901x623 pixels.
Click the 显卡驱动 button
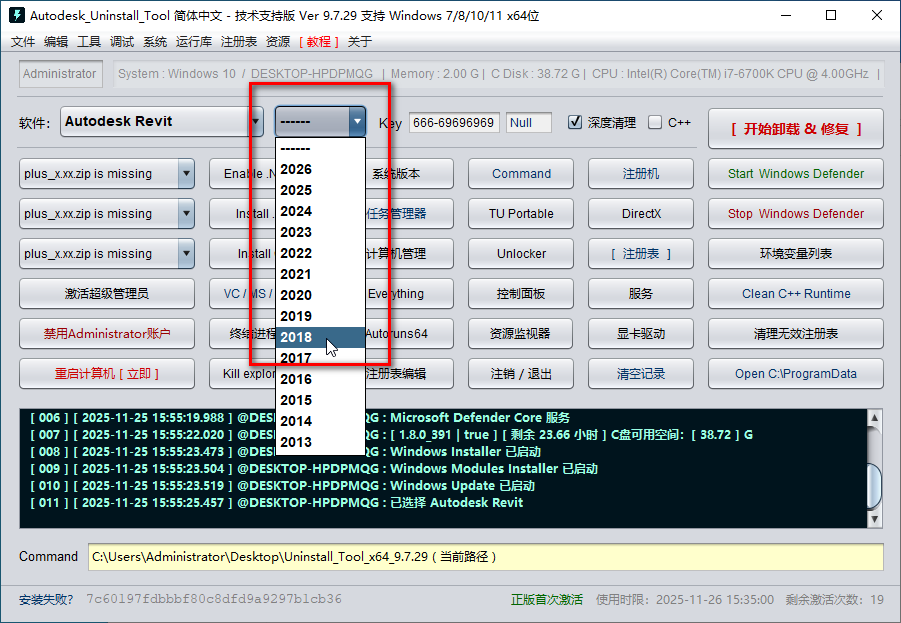coord(641,333)
